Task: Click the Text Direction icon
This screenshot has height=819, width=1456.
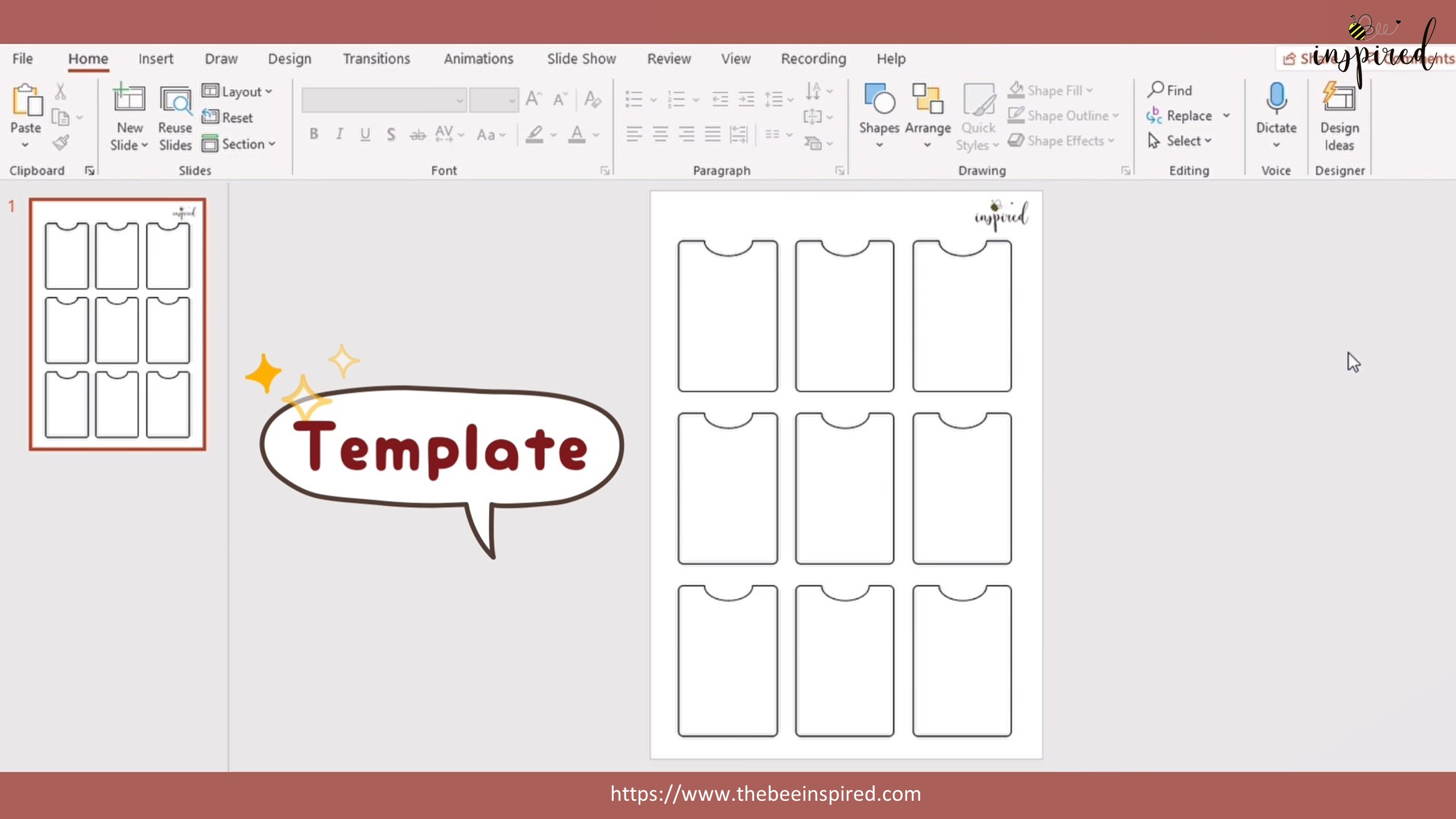Action: click(813, 90)
